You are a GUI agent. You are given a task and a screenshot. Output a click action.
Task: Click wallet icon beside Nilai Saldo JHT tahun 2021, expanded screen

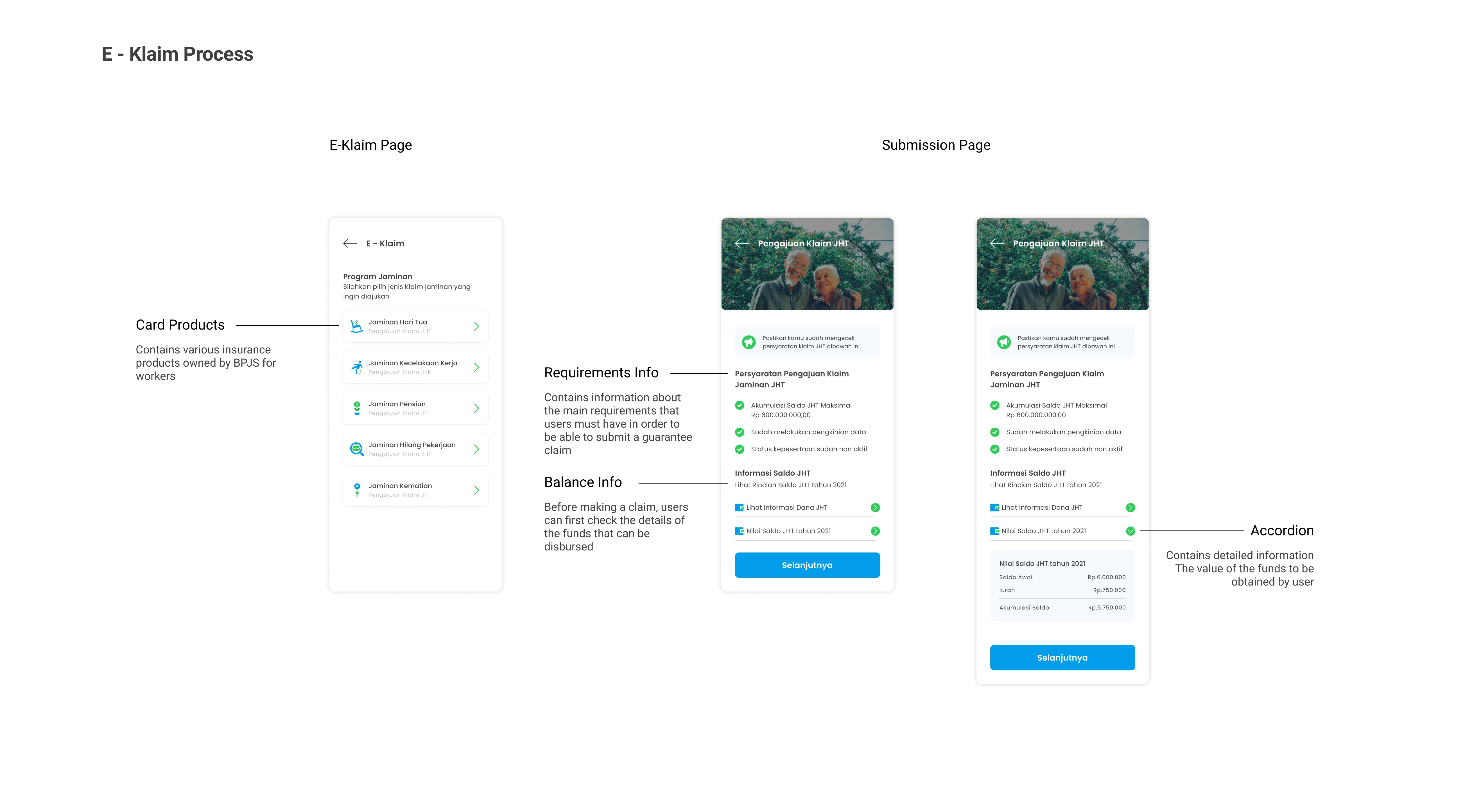pyautogui.click(x=995, y=531)
